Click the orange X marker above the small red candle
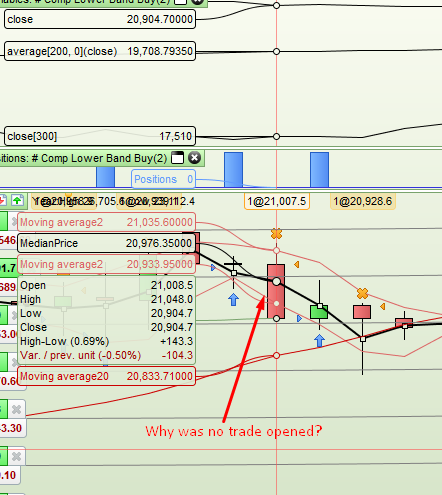Image resolution: width=442 pixels, height=495 pixels. (x=362, y=294)
